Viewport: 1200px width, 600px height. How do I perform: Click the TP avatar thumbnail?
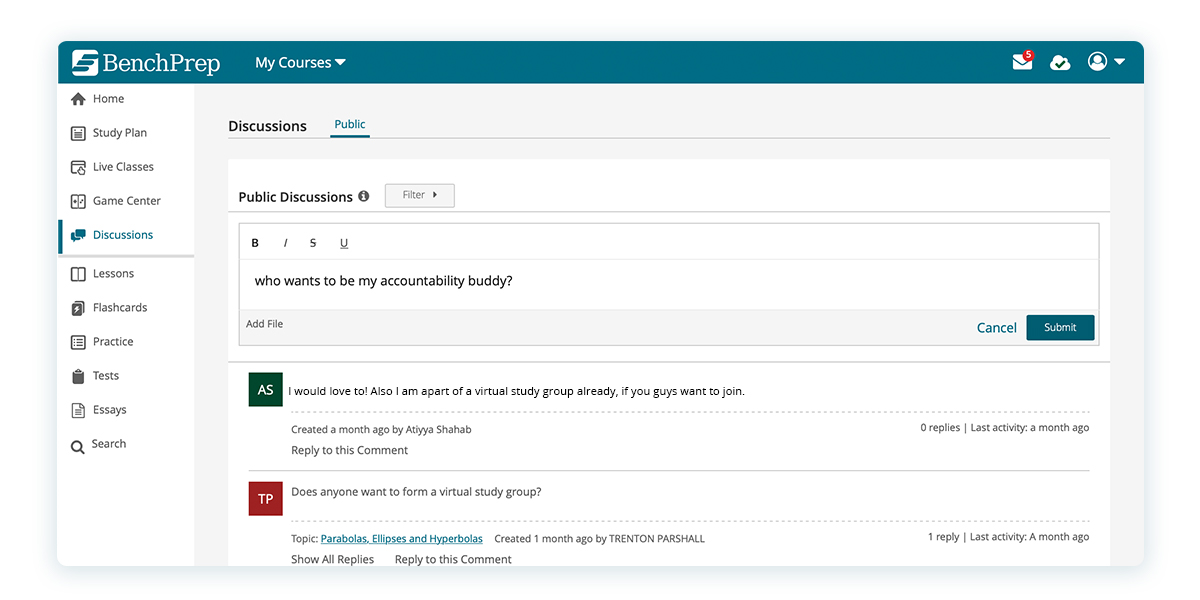pyautogui.click(x=265, y=499)
